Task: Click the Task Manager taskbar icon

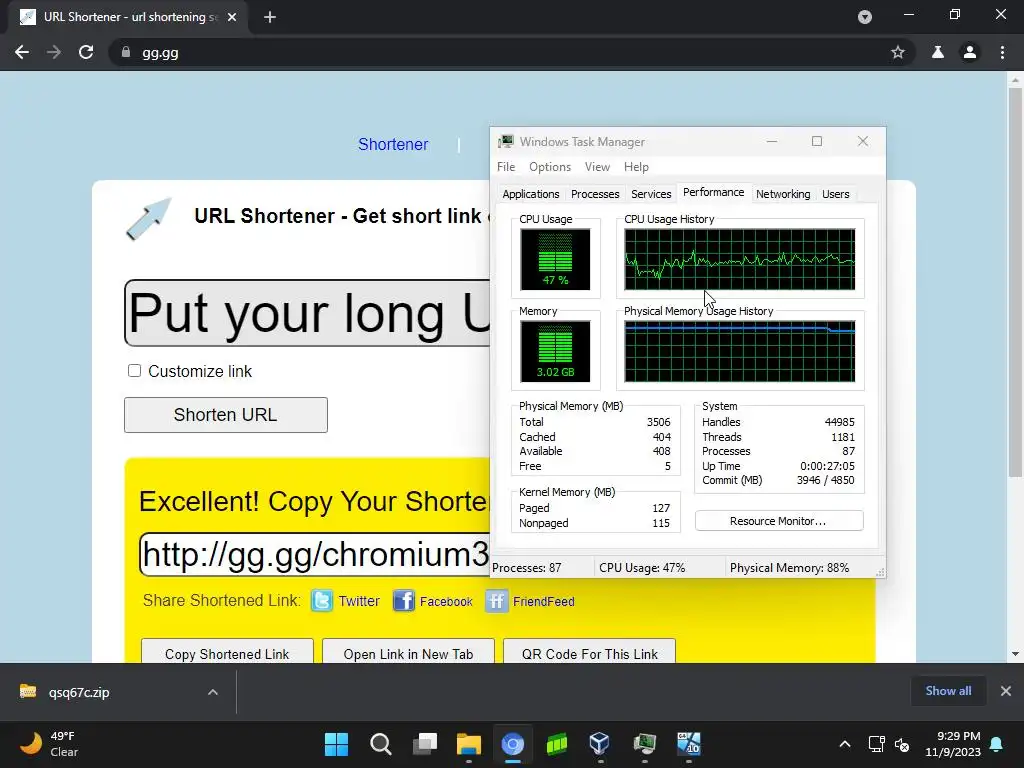Action: (x=645, y=744)
